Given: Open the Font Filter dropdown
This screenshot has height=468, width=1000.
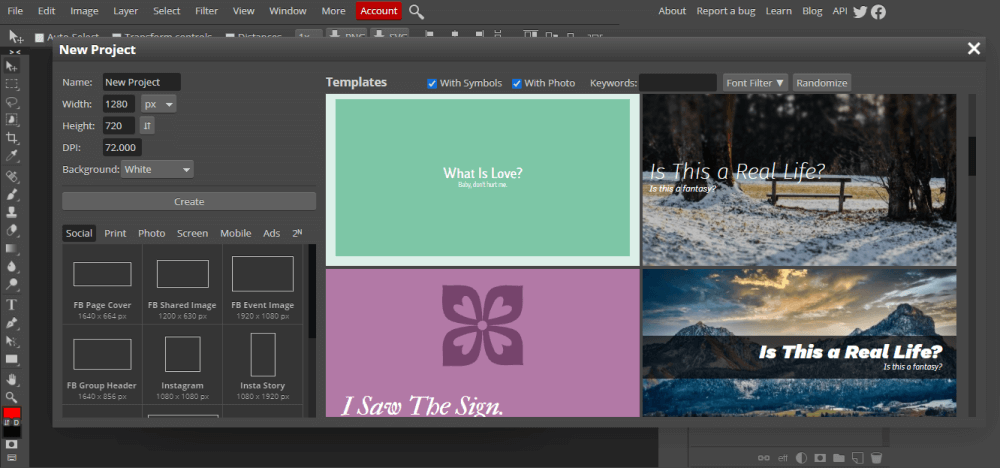Looking at the screenshot, I should 755,83.
